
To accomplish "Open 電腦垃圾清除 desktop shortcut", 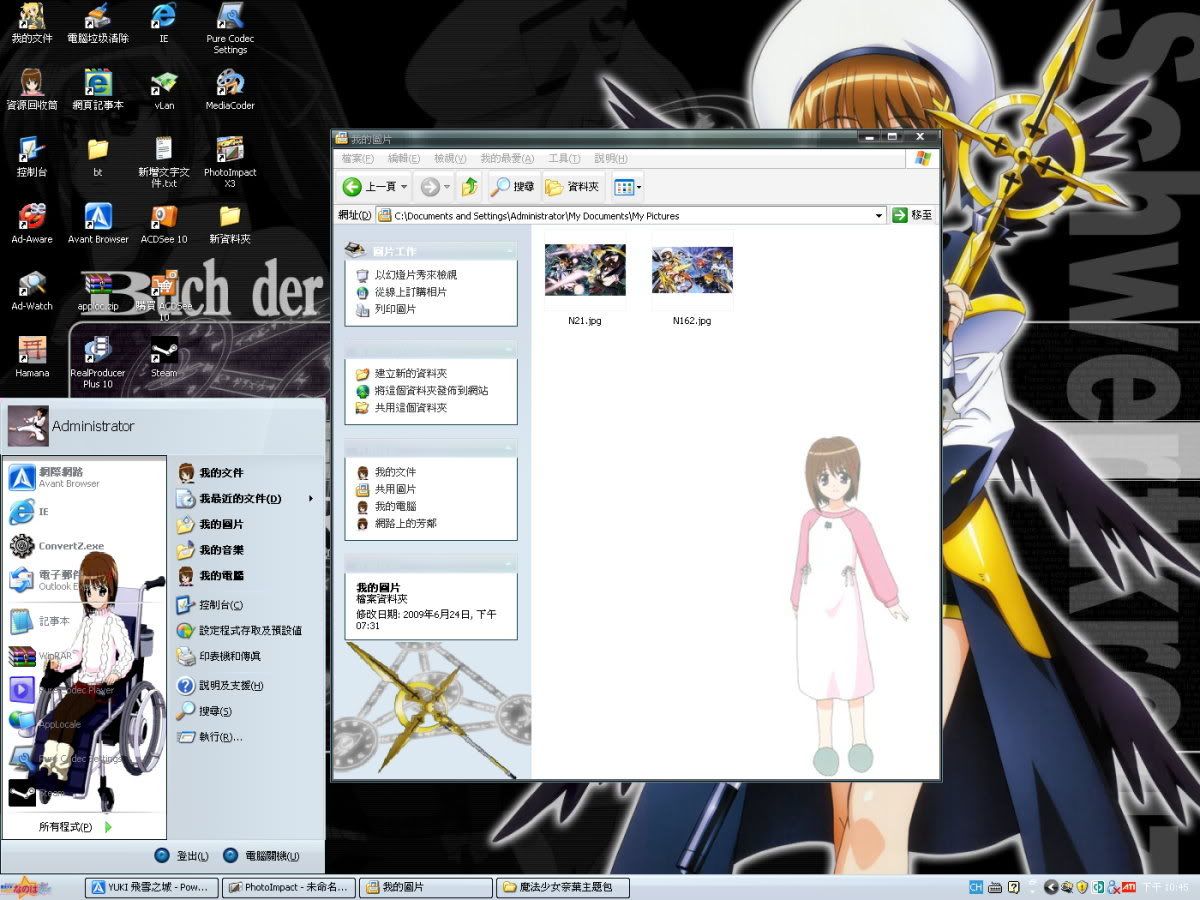I will pyautogui.click(x=98, y=22).
